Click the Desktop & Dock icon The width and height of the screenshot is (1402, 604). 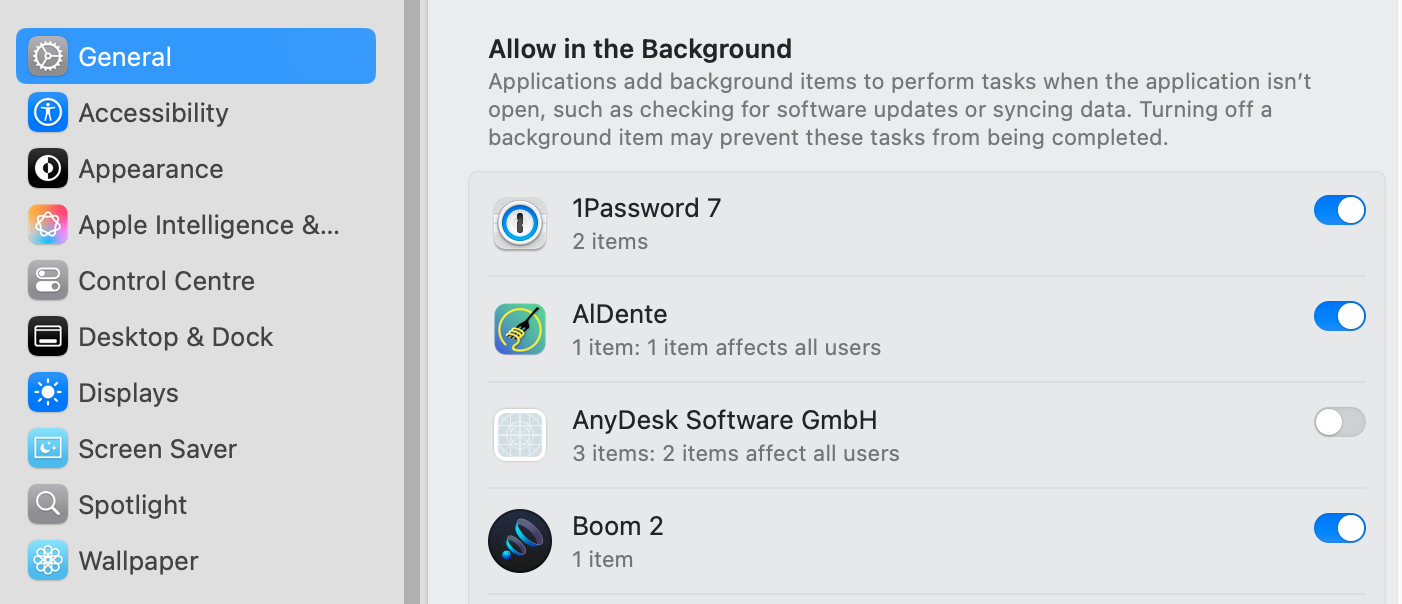click(48, 337)
